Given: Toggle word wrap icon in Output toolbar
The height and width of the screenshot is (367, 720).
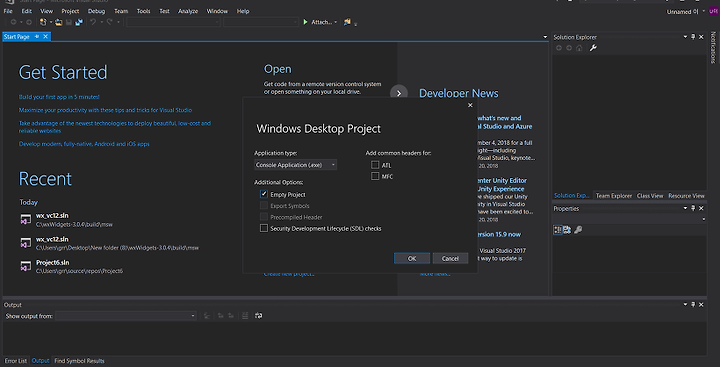Looking at the screenshot, I should (259, 316).
